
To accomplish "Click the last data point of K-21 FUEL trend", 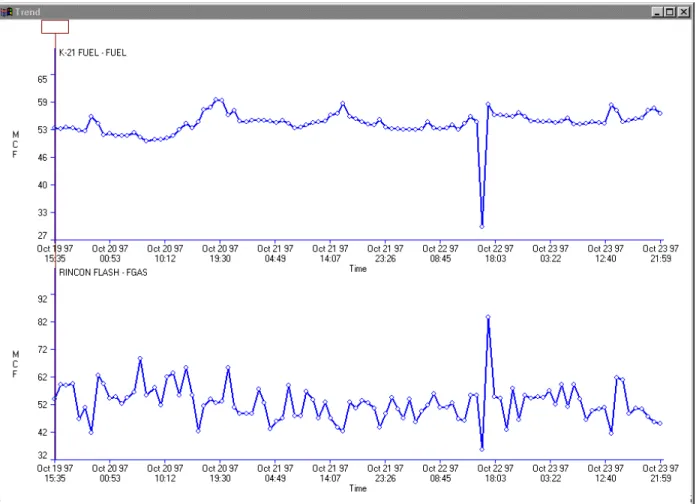I will pos(660,113).
